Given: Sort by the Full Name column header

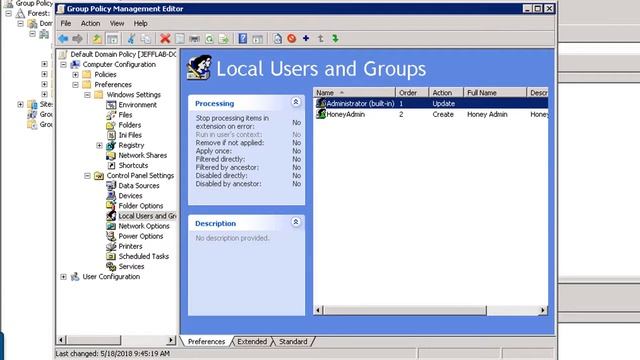Looking at the screenshot, I should [x=495, y=93].
